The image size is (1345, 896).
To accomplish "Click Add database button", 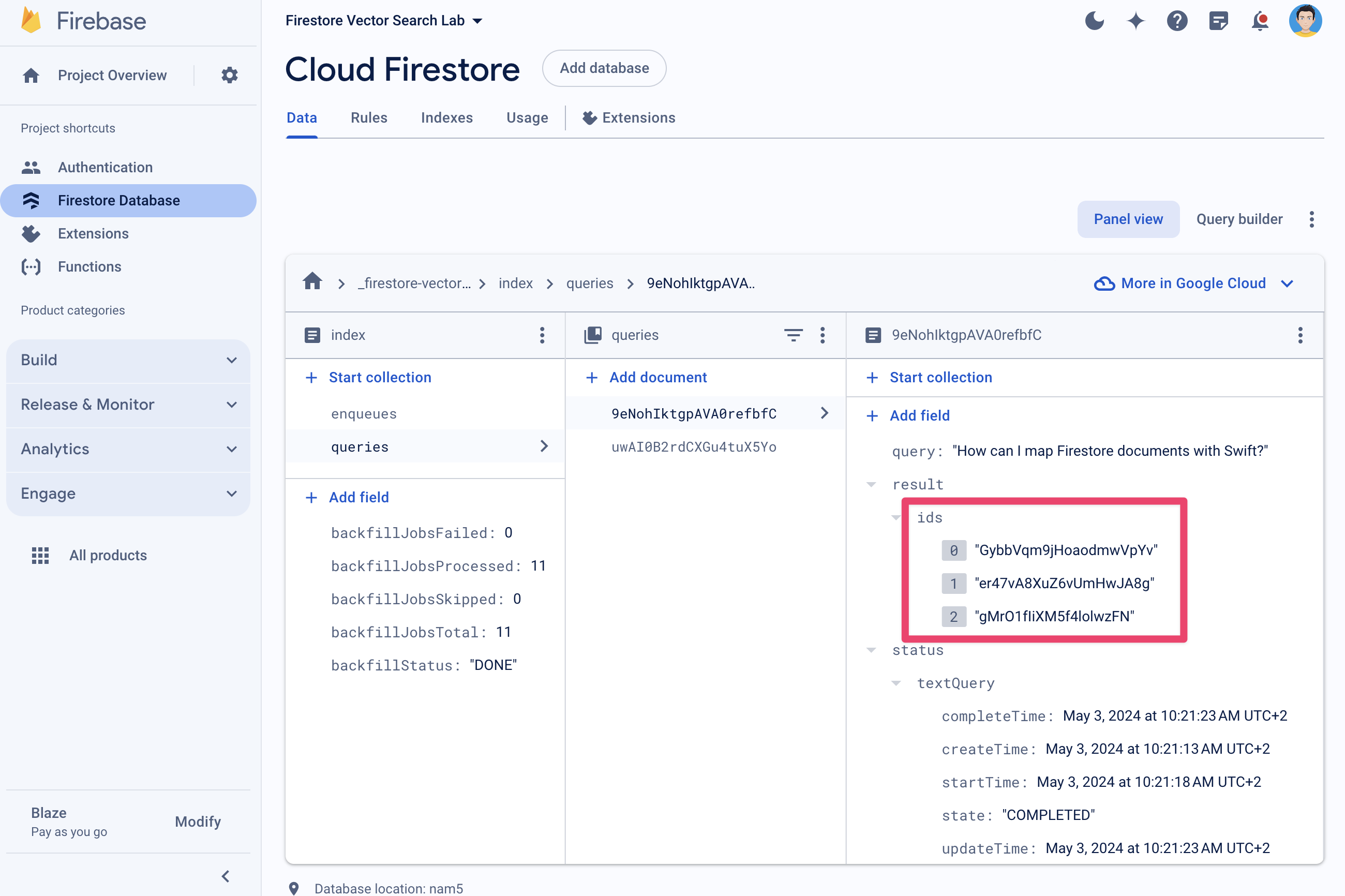I will click(x=604, y=68).
